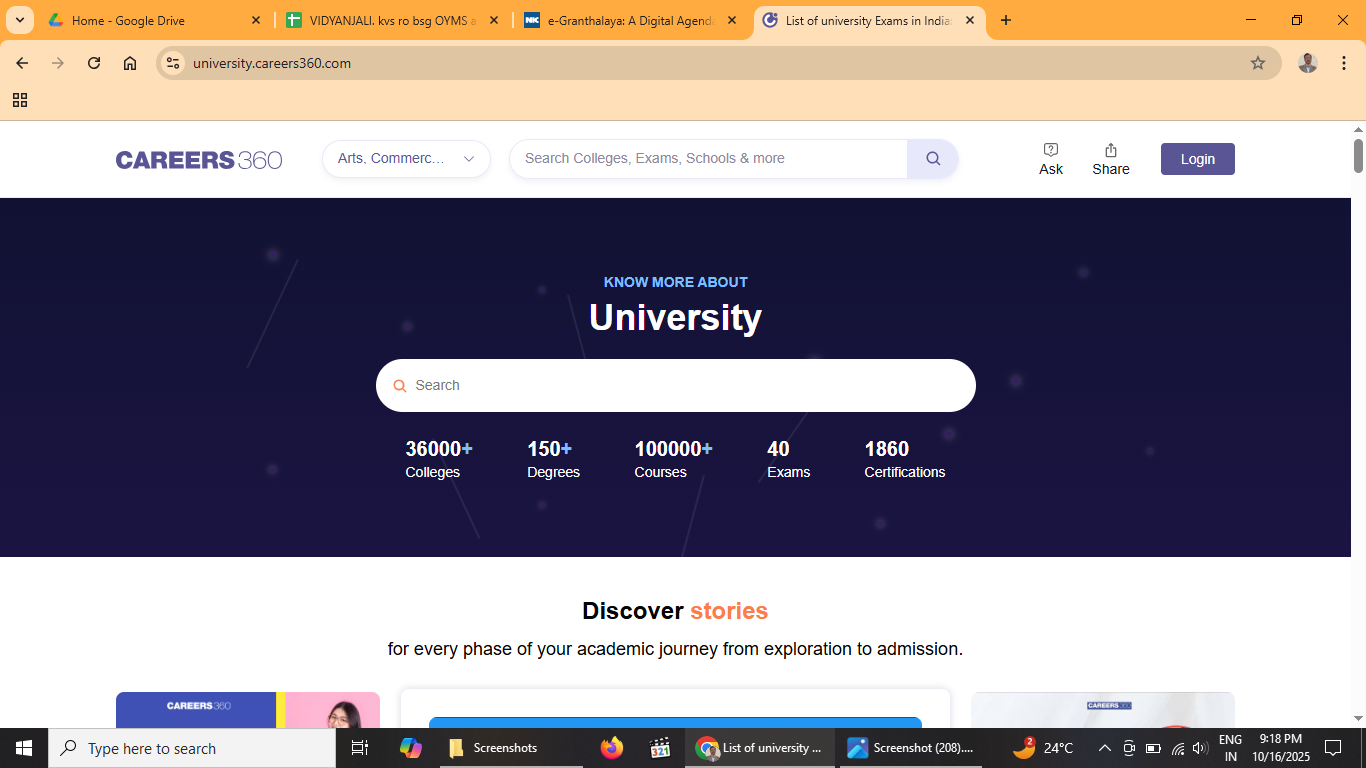The image size is (1366, 768).
Task: Switch to the e-Granthalaya tab
Action: (630, 20)
